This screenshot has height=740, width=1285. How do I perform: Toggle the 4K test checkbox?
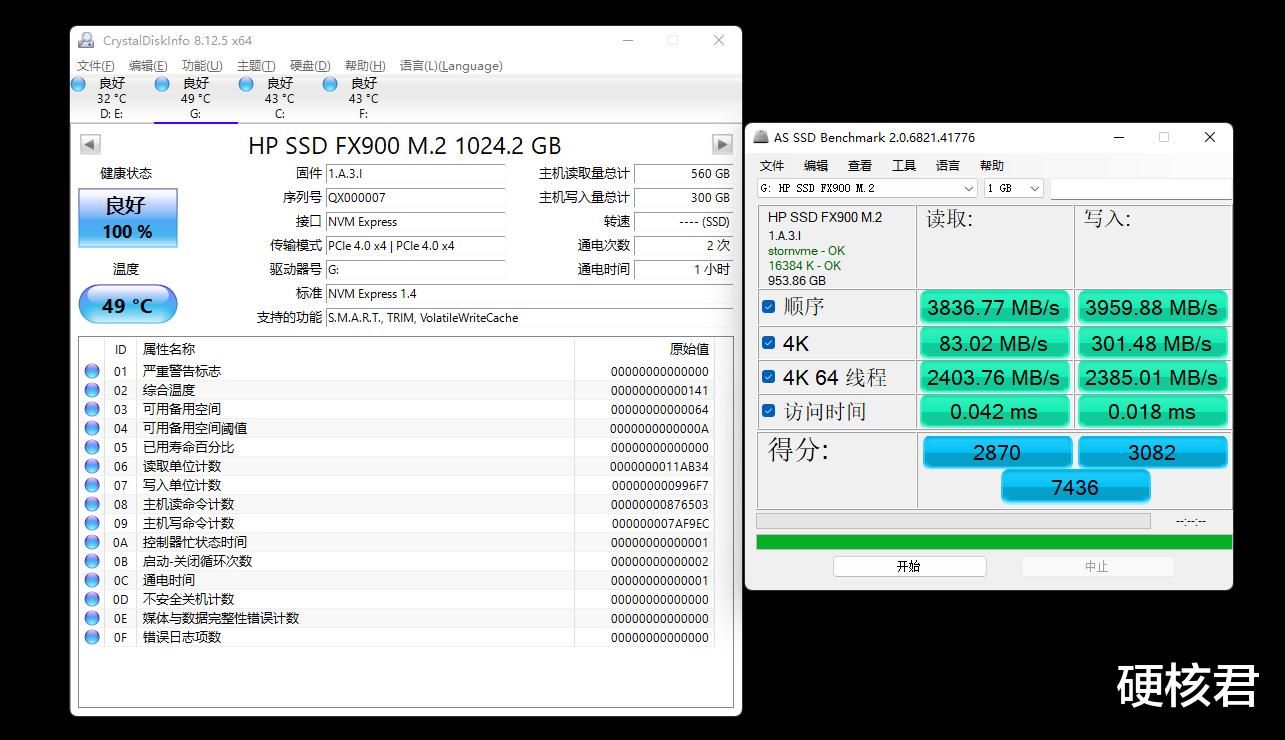pyautogui.click(x=766, y=342)
